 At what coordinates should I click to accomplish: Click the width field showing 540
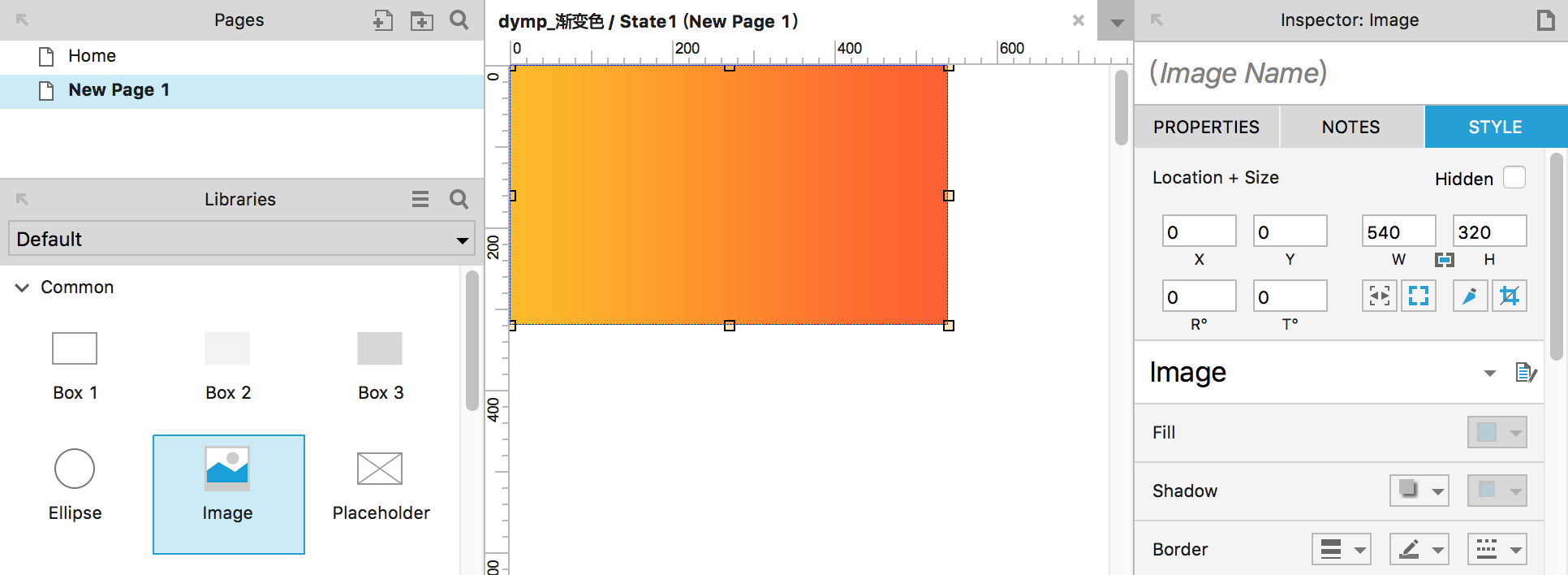(1399, 231)
